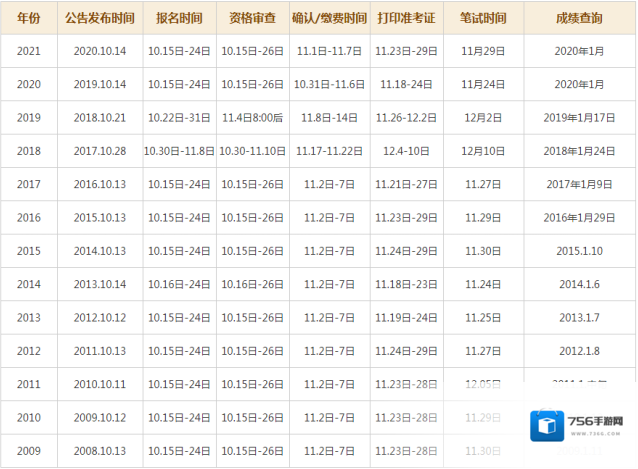Click the 2009 year cell
Viewport: 638px width, 469px height.
(x=29, y=451)
